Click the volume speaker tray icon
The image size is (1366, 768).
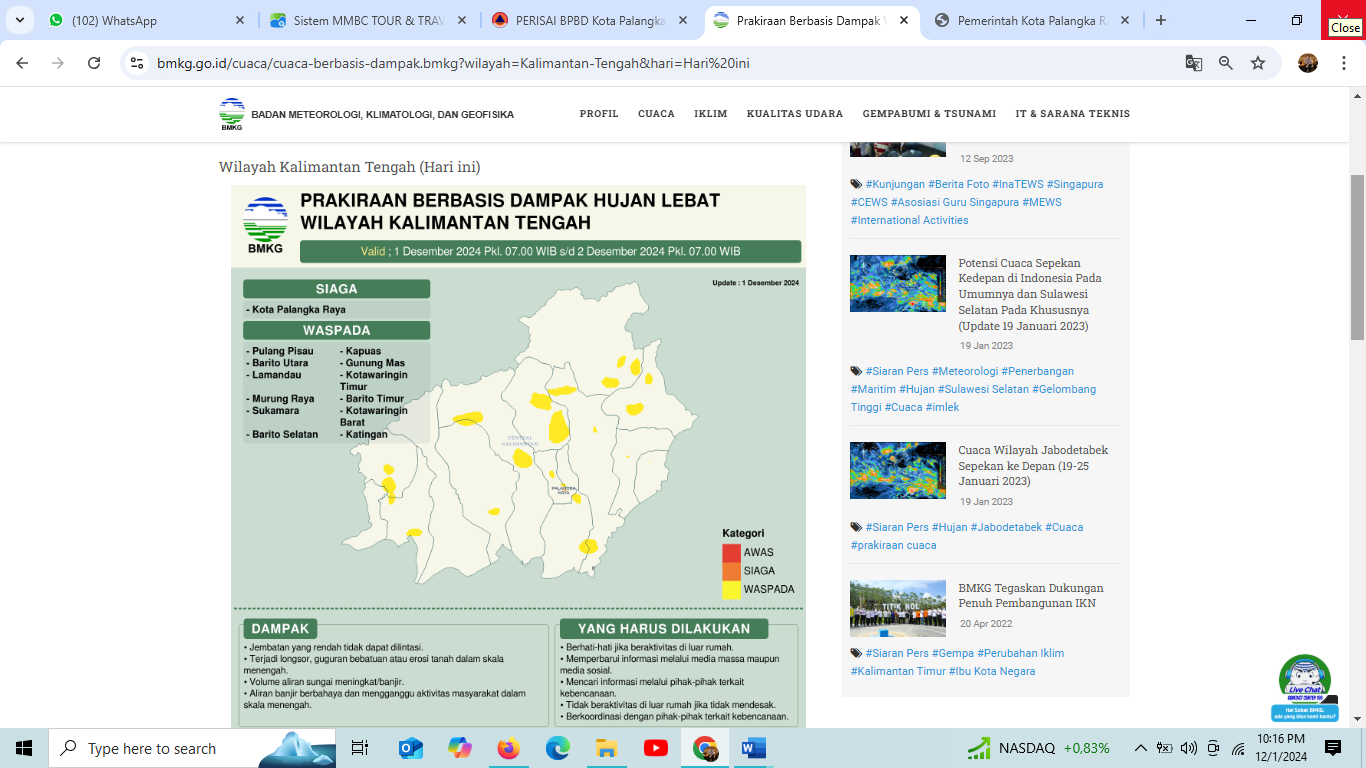(1189, 748)
